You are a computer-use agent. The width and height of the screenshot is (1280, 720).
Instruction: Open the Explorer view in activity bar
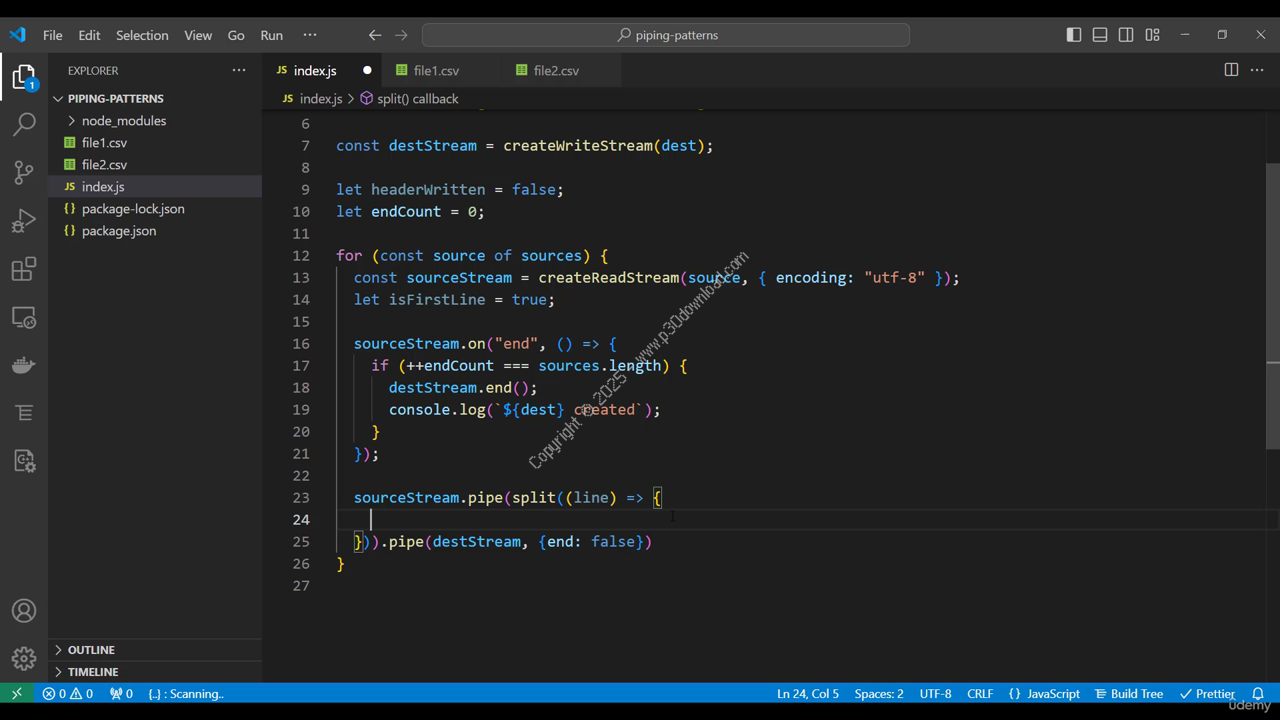pos(24,77)
